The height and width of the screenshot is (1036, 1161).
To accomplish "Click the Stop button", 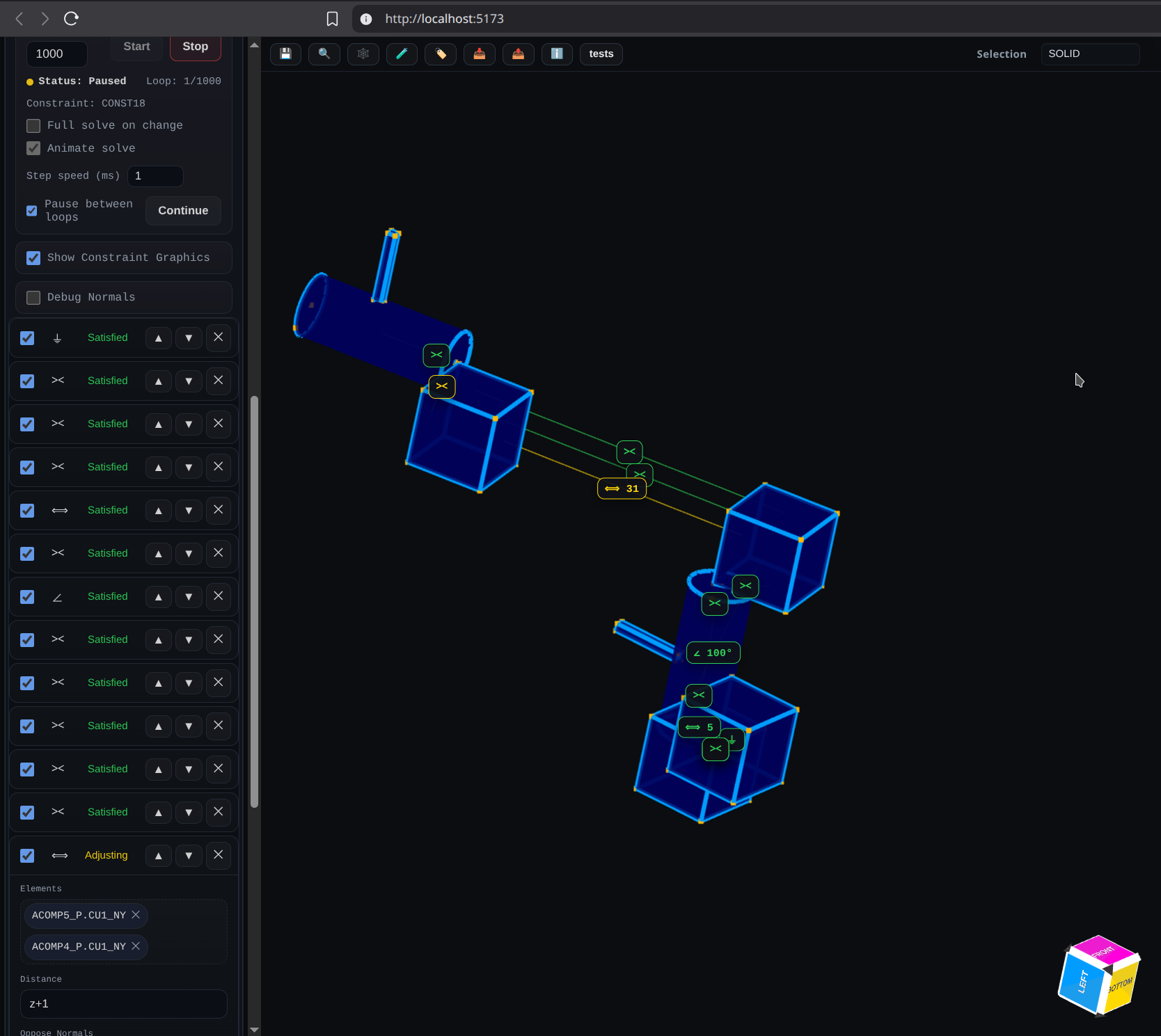I will pos(195,47).
